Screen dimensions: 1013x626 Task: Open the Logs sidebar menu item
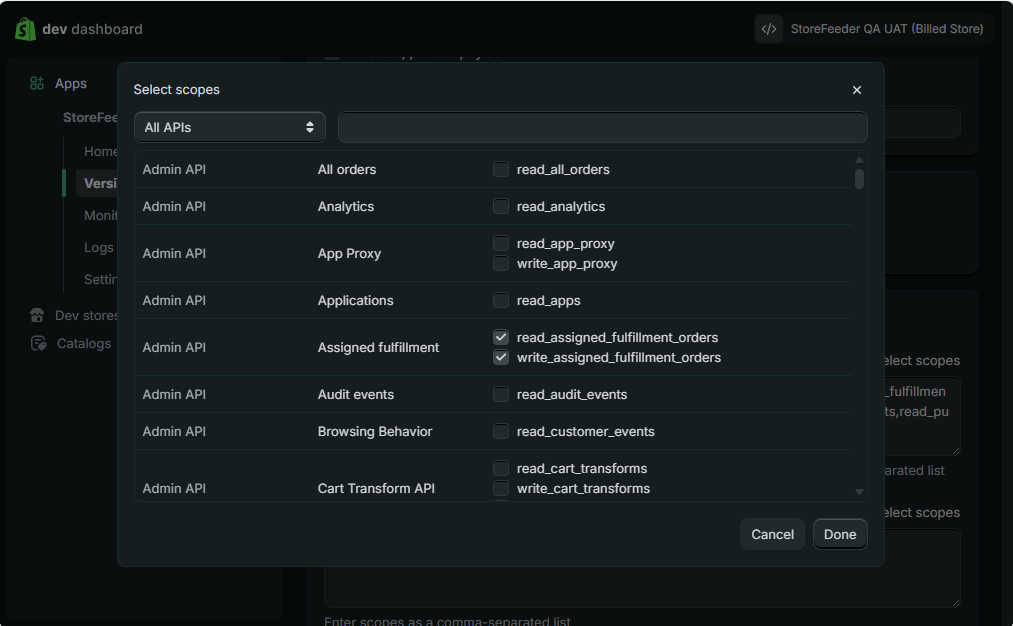[99, 248]
